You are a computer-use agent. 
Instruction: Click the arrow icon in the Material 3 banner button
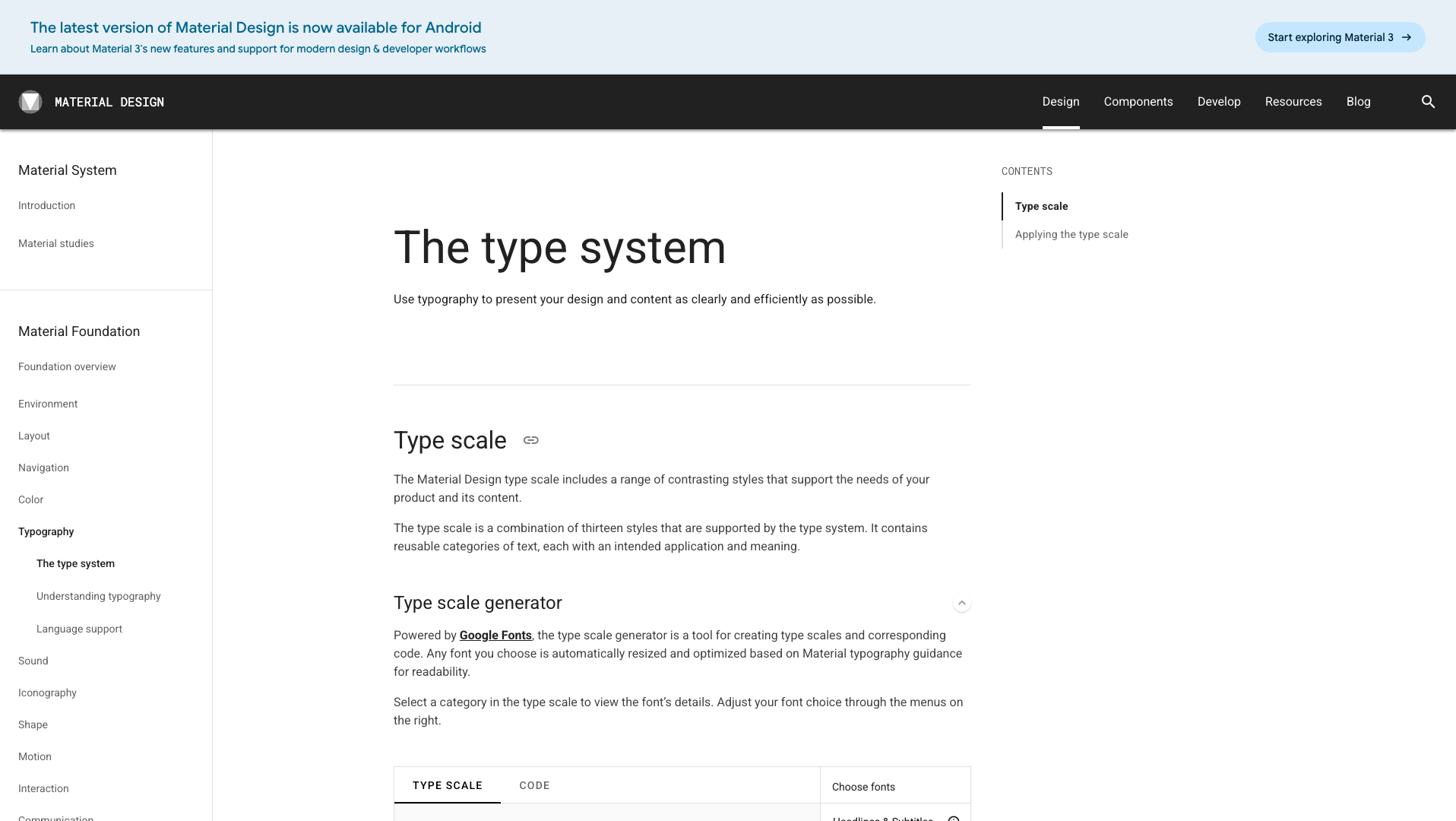pyautogui.click(x=1407, y=37)
